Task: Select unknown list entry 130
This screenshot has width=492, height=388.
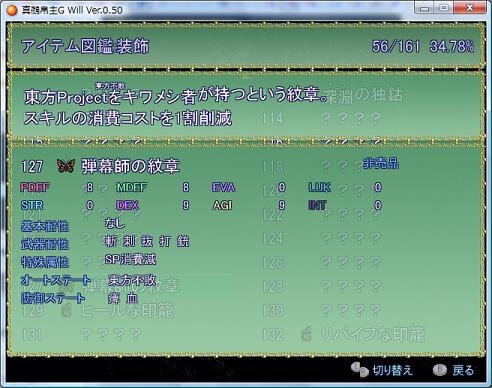Action: [x=321, y=311]
